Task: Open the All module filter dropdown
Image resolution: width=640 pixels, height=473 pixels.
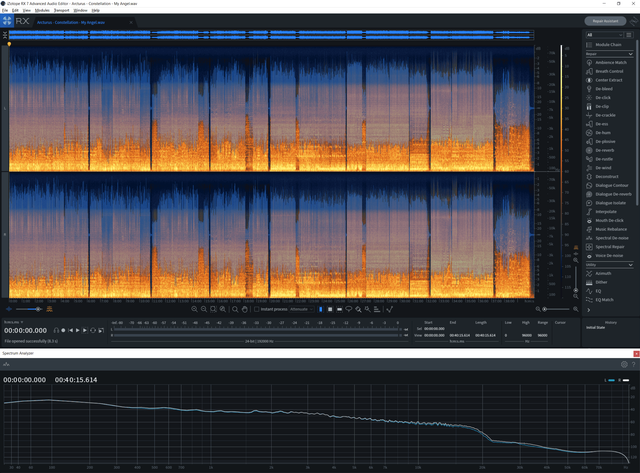Action: (604, 35)
